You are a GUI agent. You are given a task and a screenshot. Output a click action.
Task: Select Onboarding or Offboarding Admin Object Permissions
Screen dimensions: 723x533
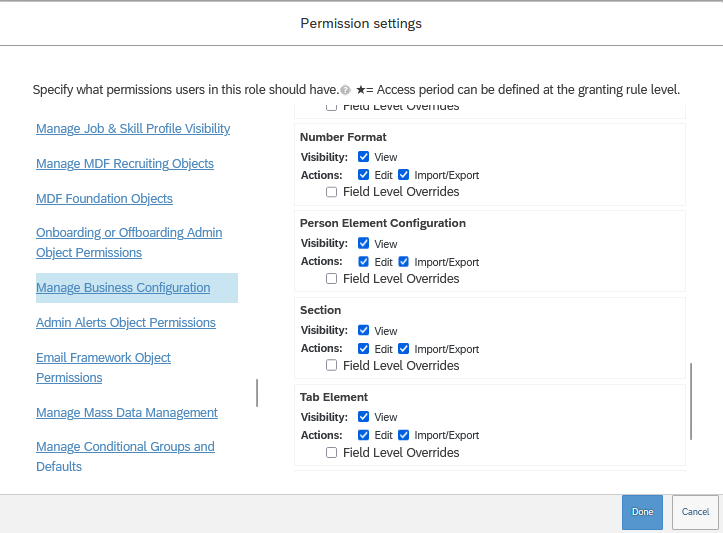coord(129,243)
